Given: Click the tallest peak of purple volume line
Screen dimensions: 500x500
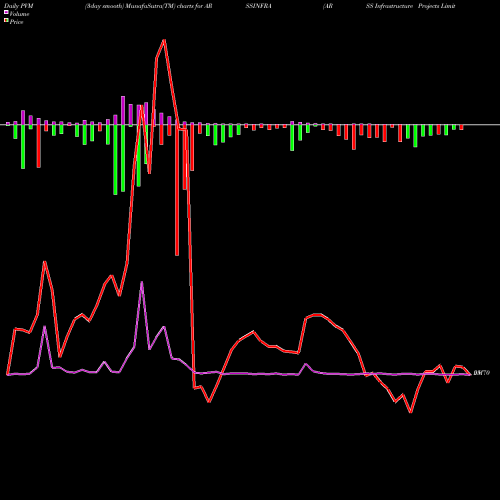Looking at the screenshot, I should 142,282.
